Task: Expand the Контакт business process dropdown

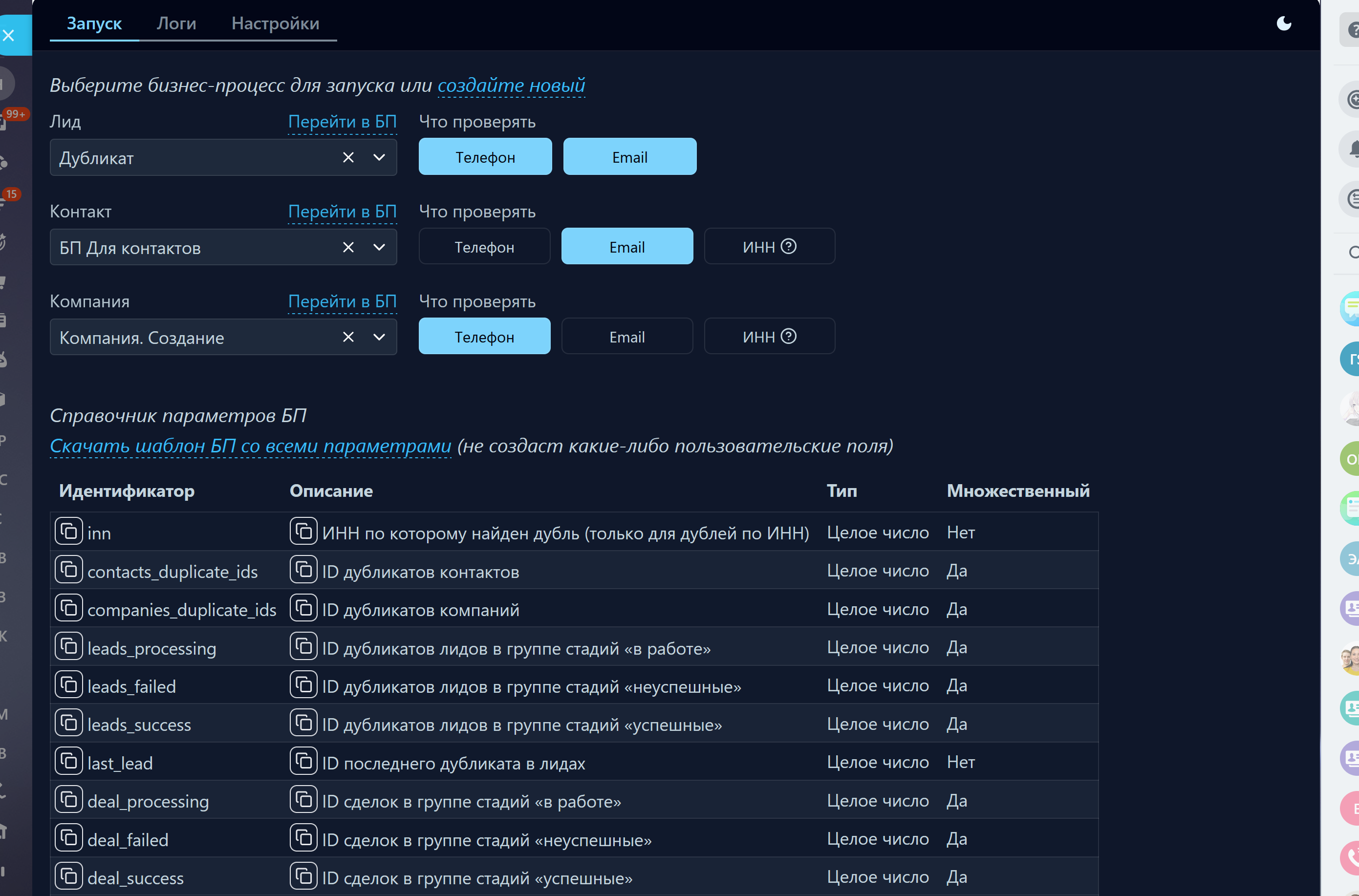Action: coord(379,247)
